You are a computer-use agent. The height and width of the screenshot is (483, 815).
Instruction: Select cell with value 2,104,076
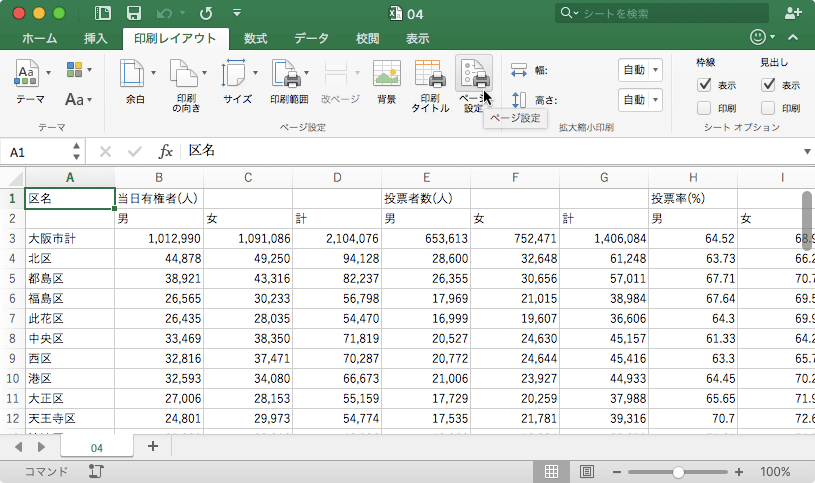337,239
